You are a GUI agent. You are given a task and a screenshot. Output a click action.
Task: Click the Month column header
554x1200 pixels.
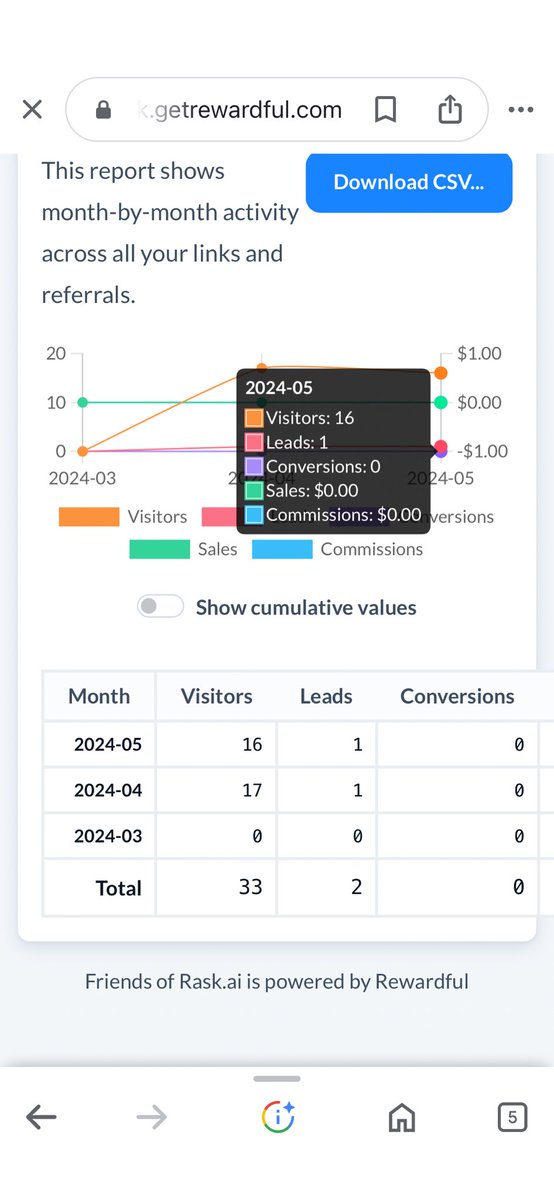click(99, 696)
